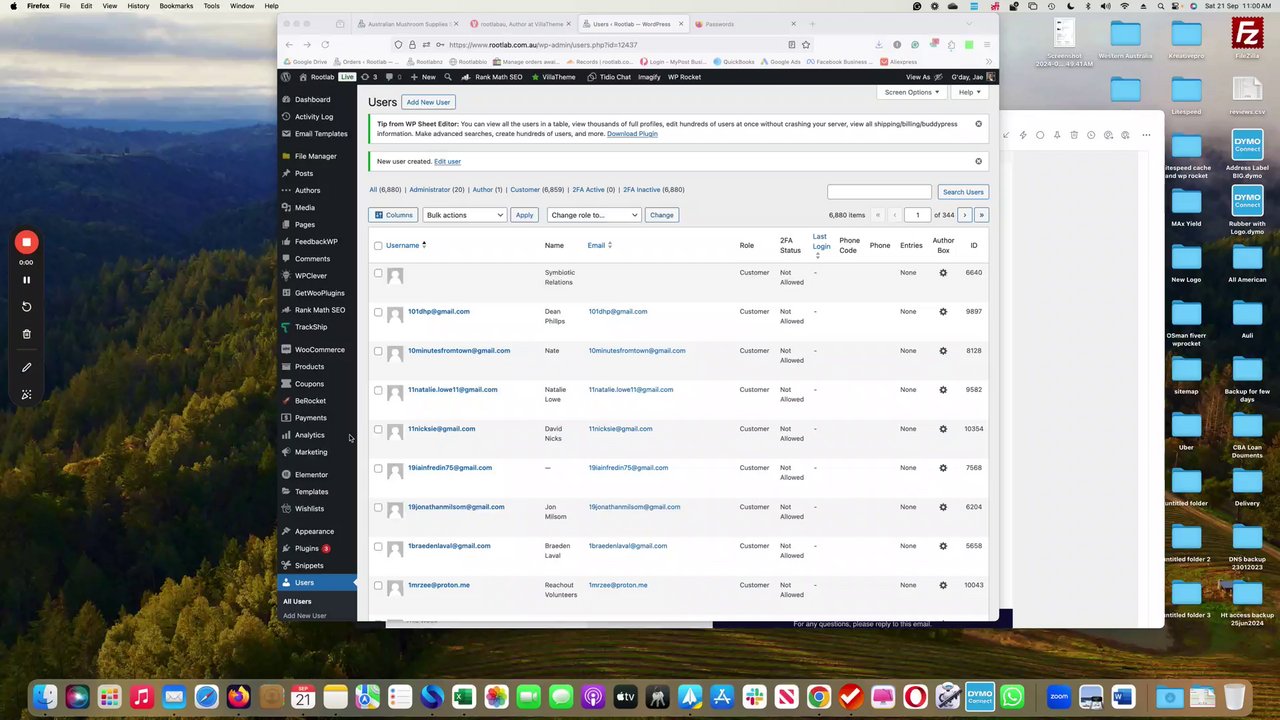
Task: Sort the table by Last Login column
Action: point(821,245)
